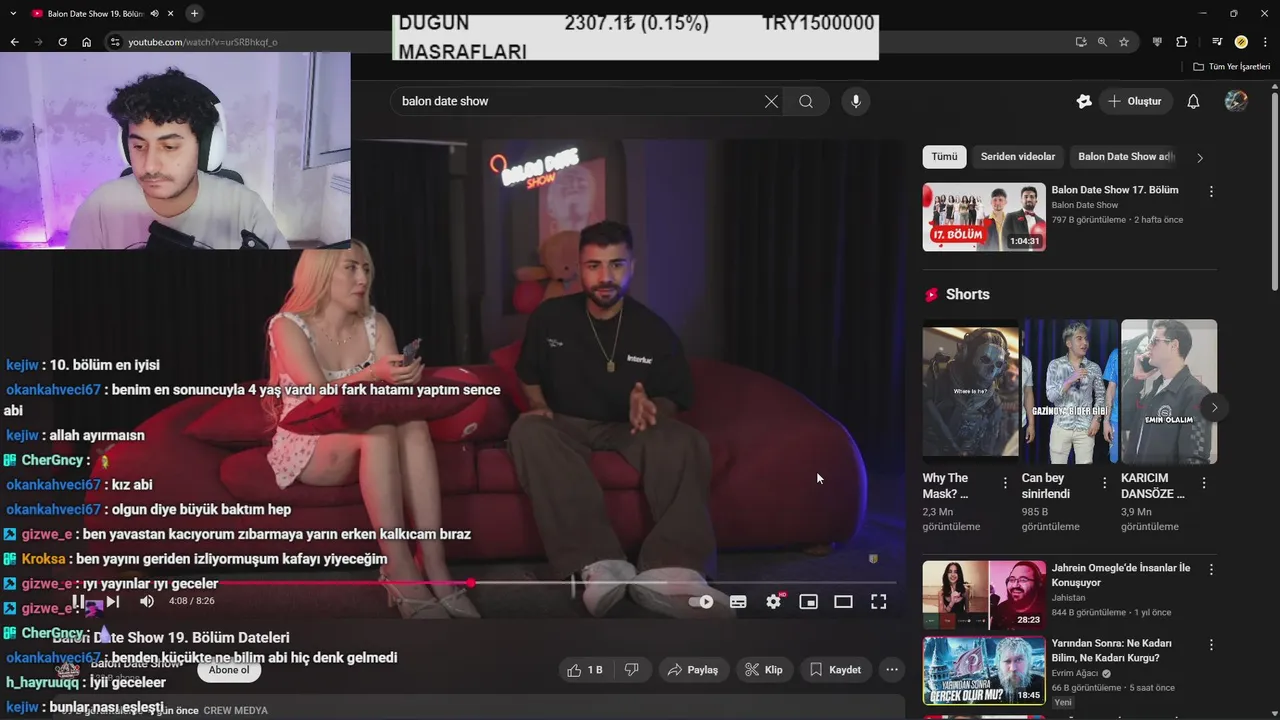Open options for the Jahrein Omegle video
Screen dimensions: 1280x720
pyautogui.click(x=1211, y=569)
